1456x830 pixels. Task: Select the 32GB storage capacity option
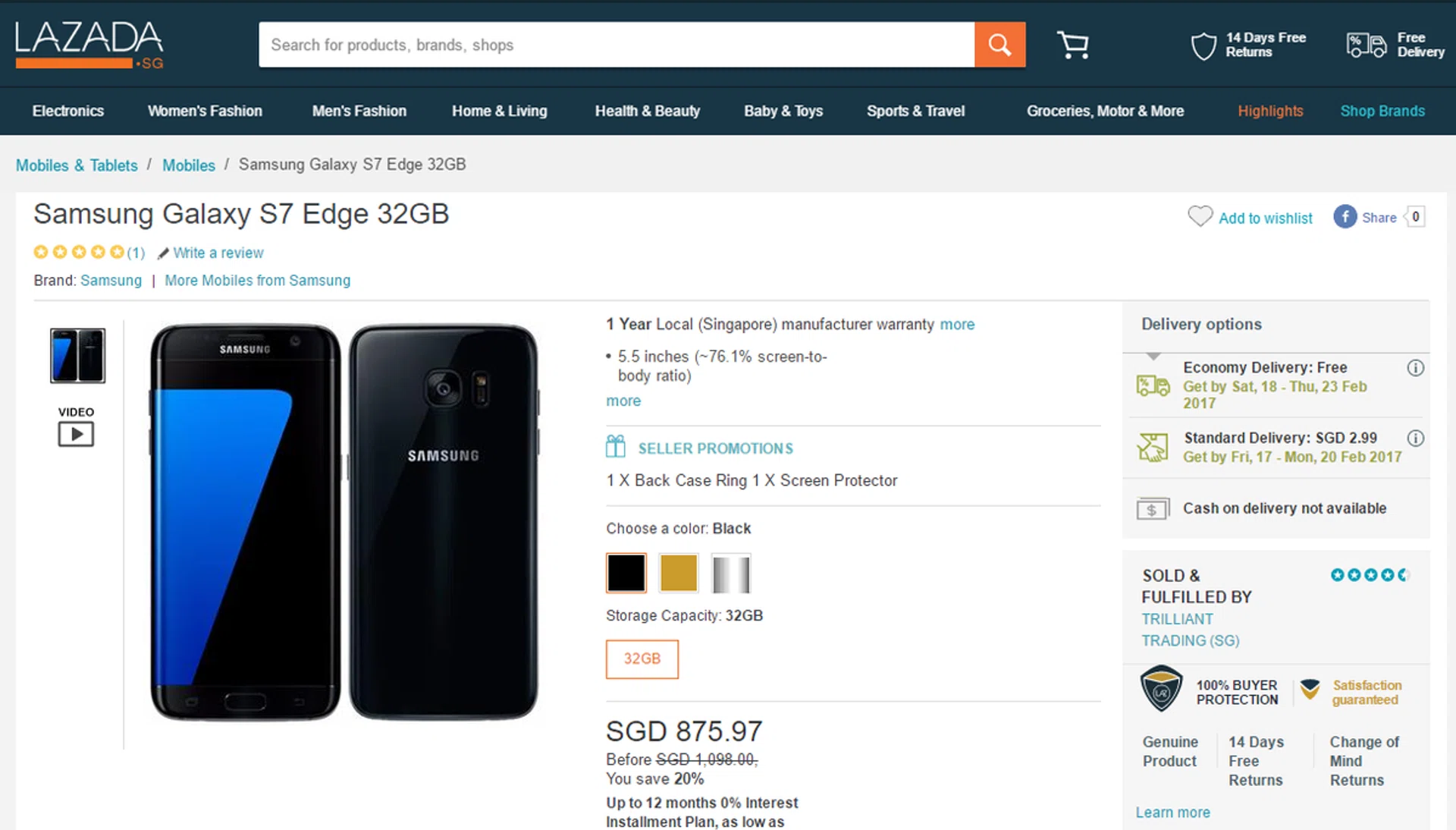point(642,659)
